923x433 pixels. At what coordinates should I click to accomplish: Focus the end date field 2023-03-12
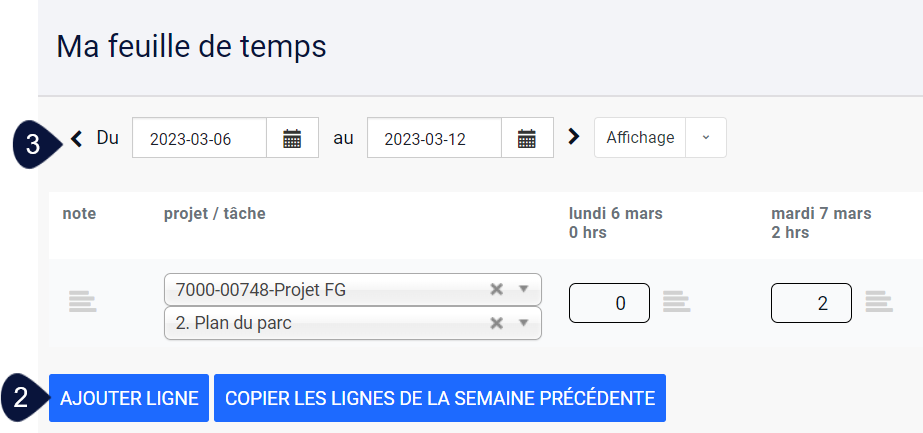pyautogui.click(x=434, y=138)
